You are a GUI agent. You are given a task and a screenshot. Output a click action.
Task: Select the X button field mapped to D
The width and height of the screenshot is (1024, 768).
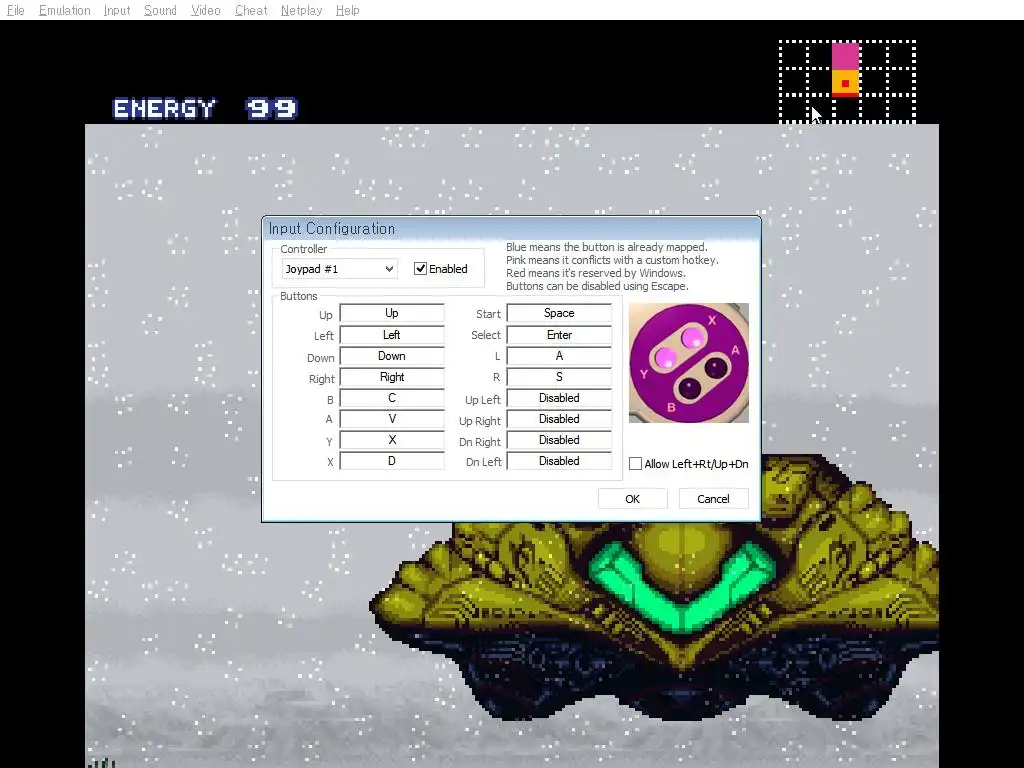coord(392,460)
